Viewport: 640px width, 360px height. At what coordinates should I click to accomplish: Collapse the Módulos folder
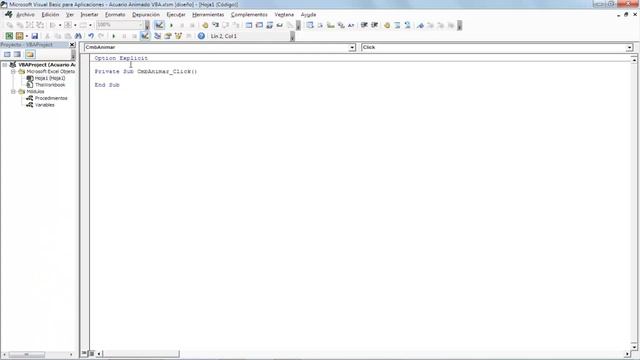[13, 91]
